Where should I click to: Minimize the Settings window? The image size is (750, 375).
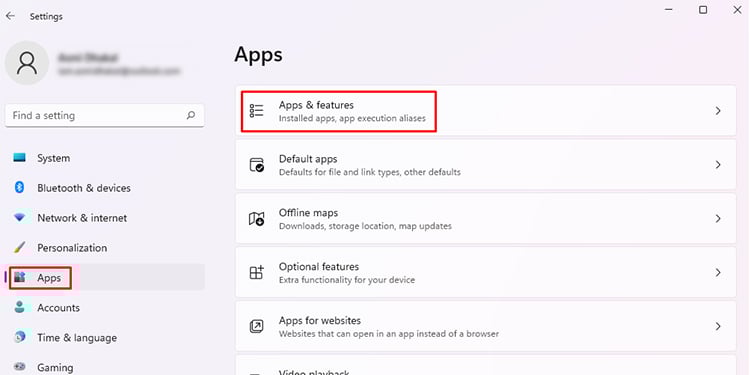pos(669,10)
